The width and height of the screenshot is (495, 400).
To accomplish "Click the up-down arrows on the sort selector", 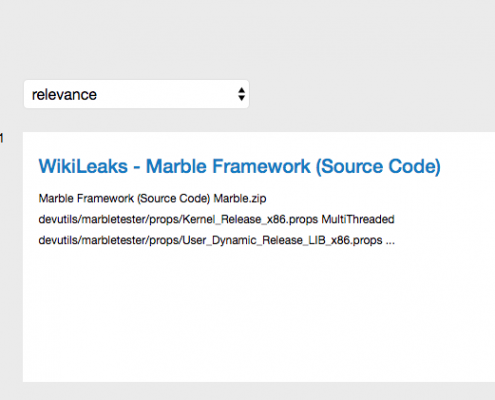I will pyautogui.click(x=241, y=94).
